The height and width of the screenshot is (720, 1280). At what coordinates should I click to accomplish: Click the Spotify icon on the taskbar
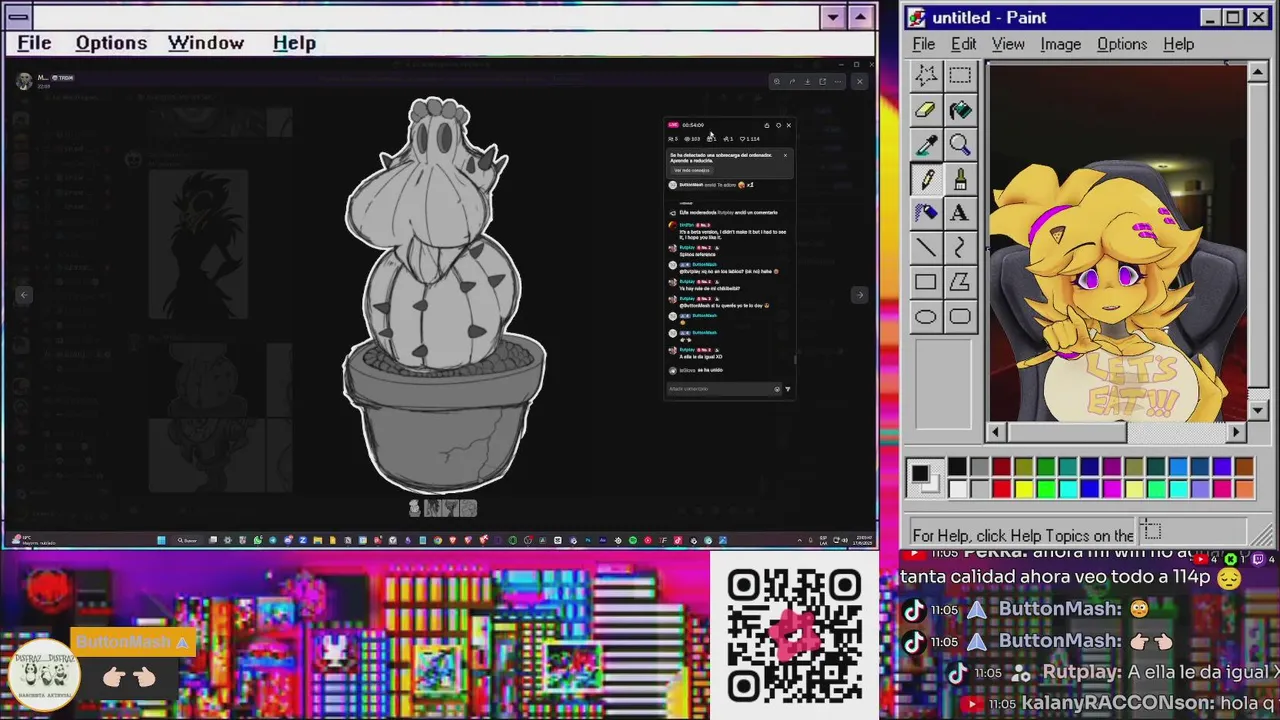coord(633,540)
